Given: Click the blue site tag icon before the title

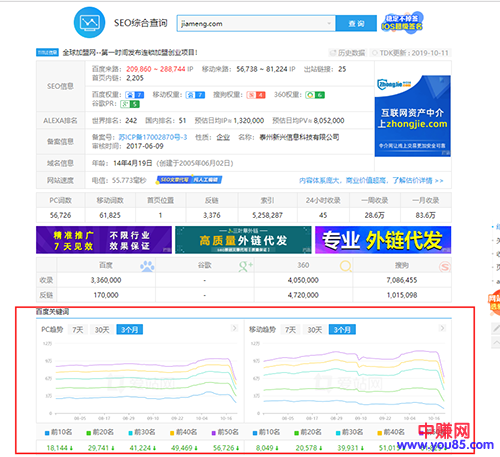Looking at the screenshot, I should coord(47,52).
